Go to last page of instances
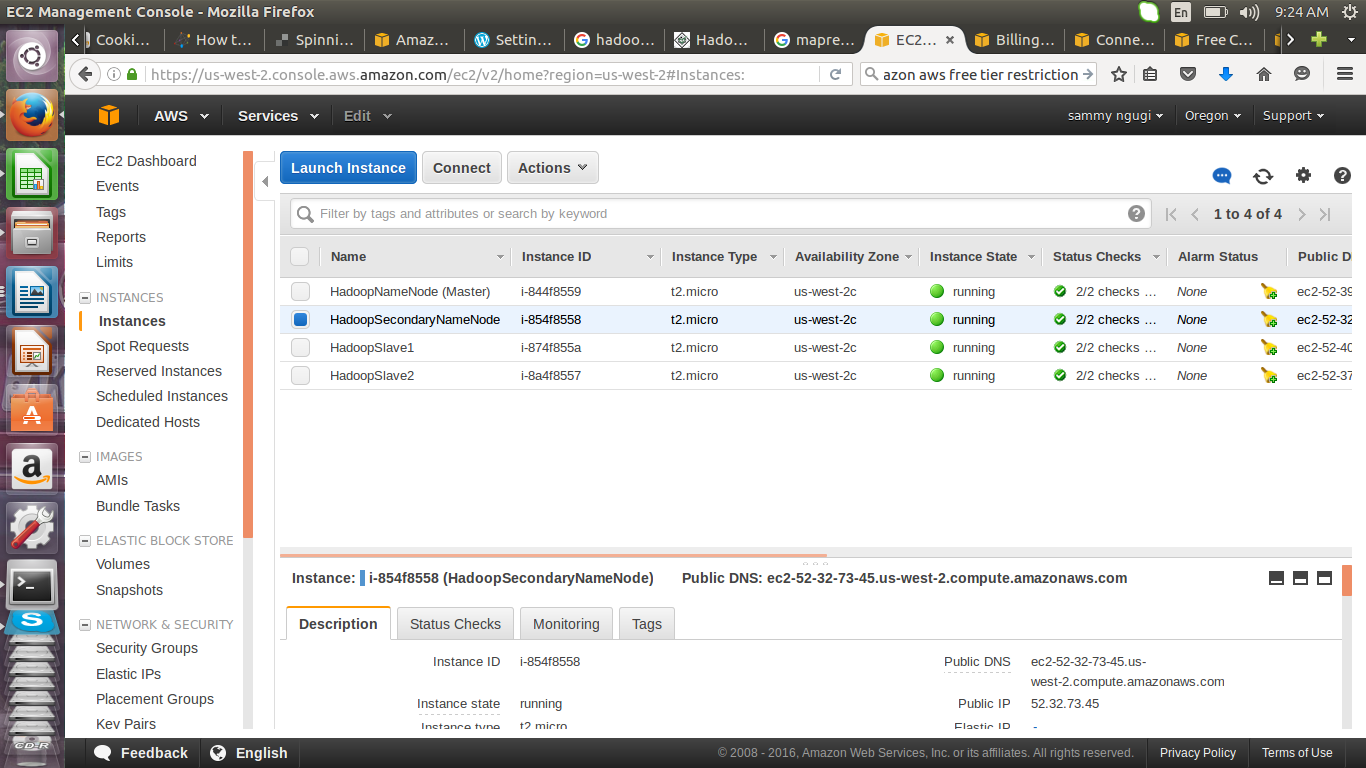Viewport: 1366px width, 768px height. click(x=1325, y=214)
